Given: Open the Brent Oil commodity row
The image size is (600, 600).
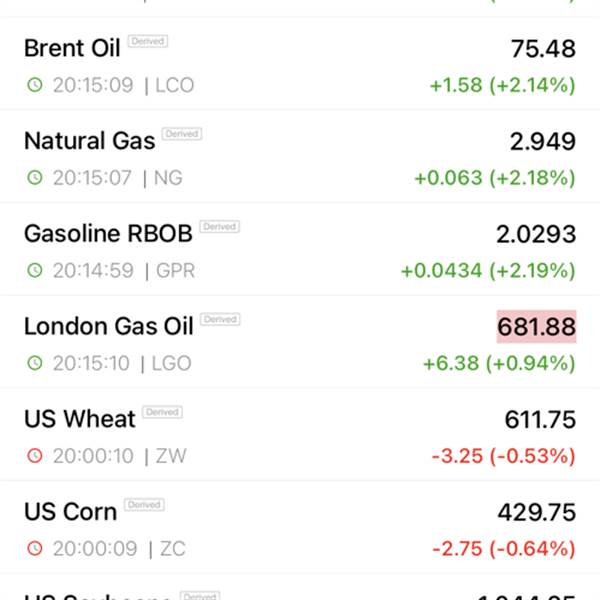Looking at the screenshot, I should [300, 64].
